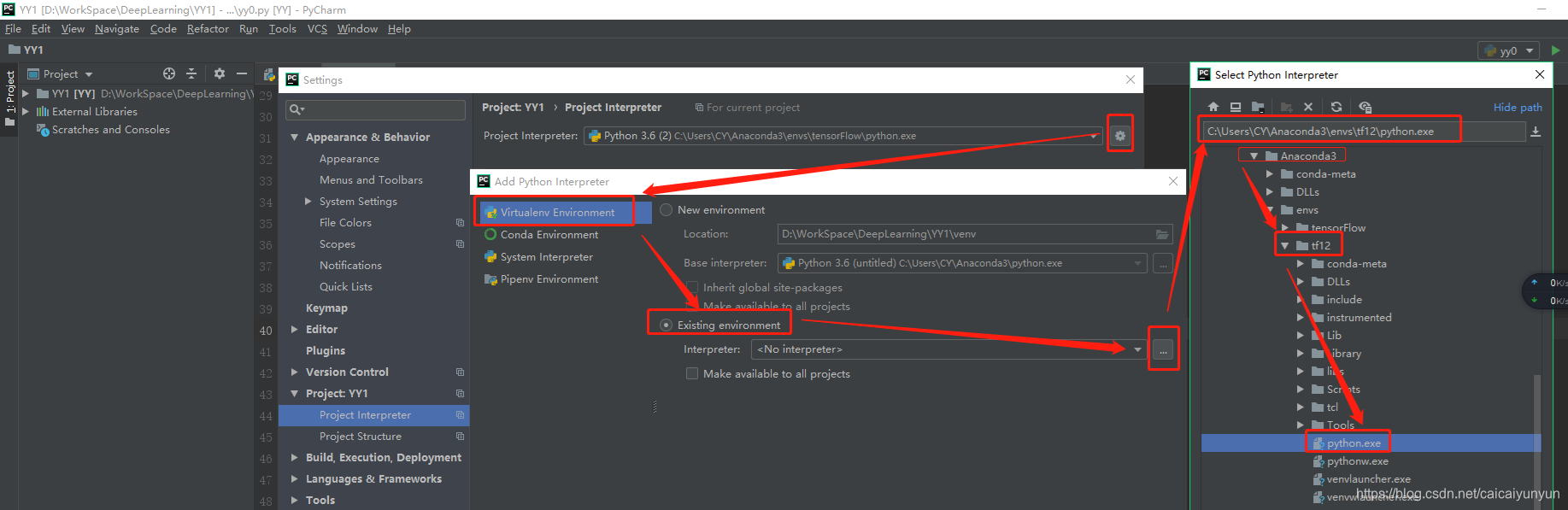
Task: Click in the interpreter path input field
Action: click(1363, 132)
